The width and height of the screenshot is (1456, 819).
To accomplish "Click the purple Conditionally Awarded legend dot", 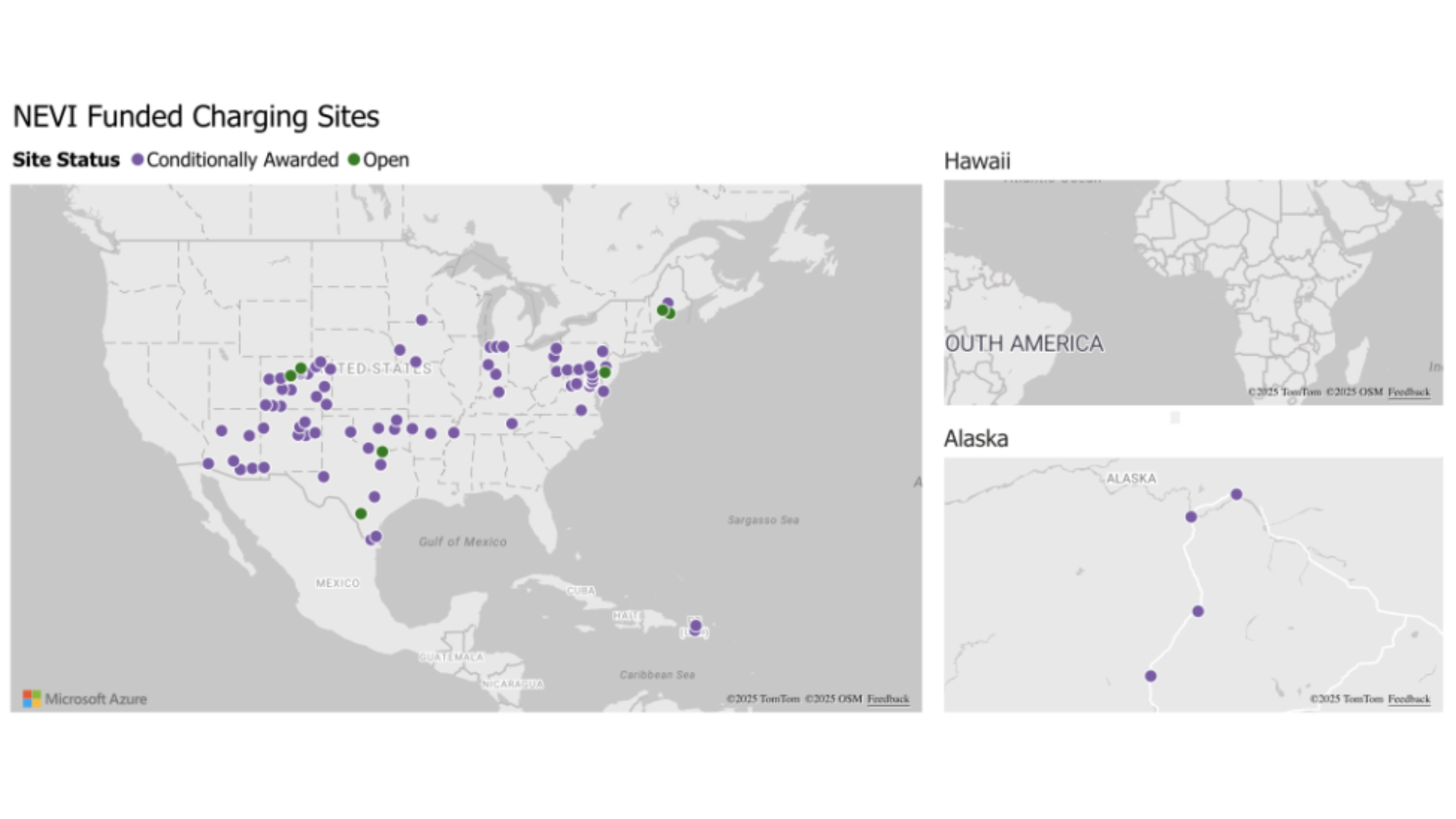I will pos(137,160).
